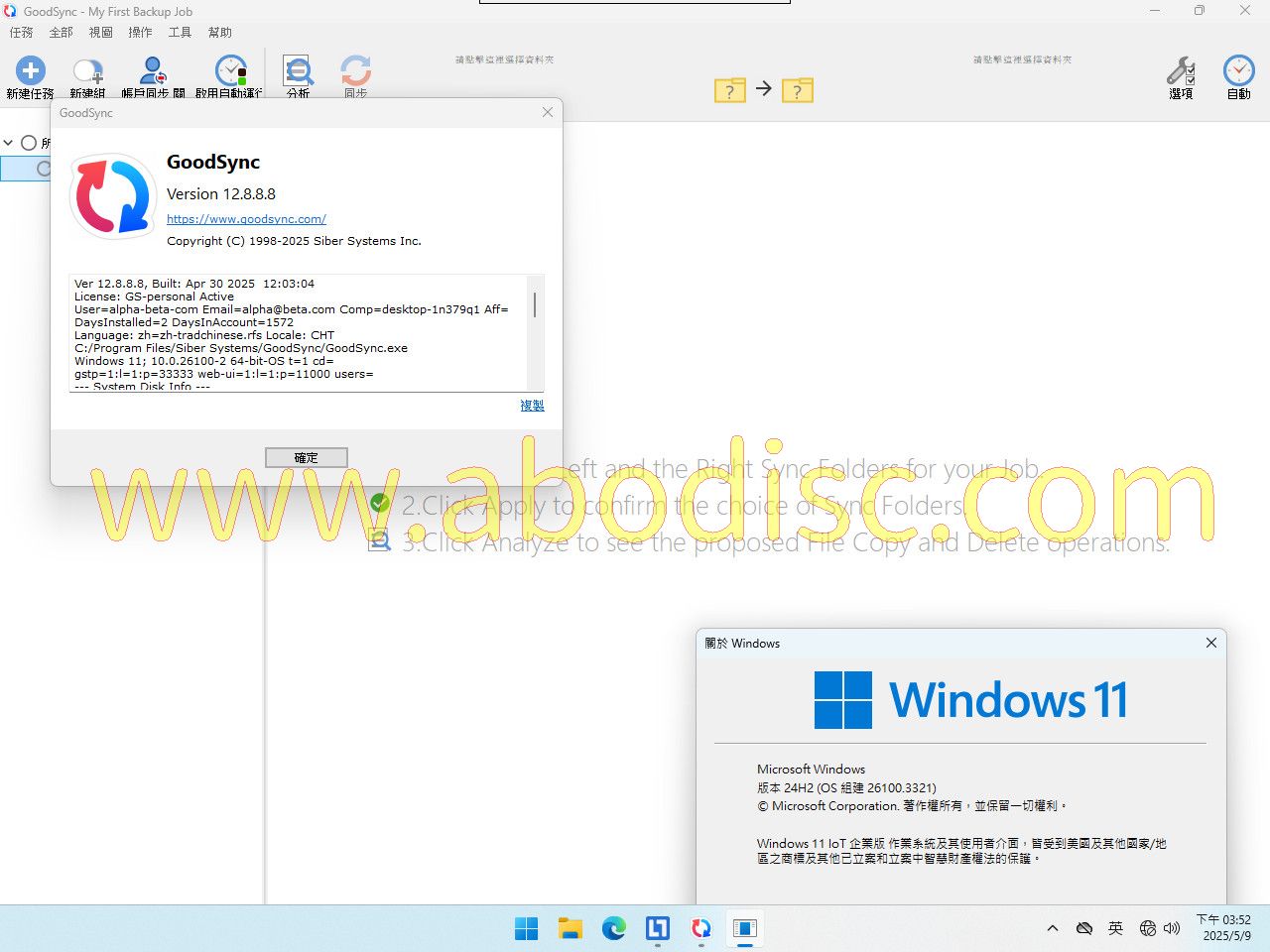Click left folder selection hint text
1270x952 pixels.
[x=505, y=59]
